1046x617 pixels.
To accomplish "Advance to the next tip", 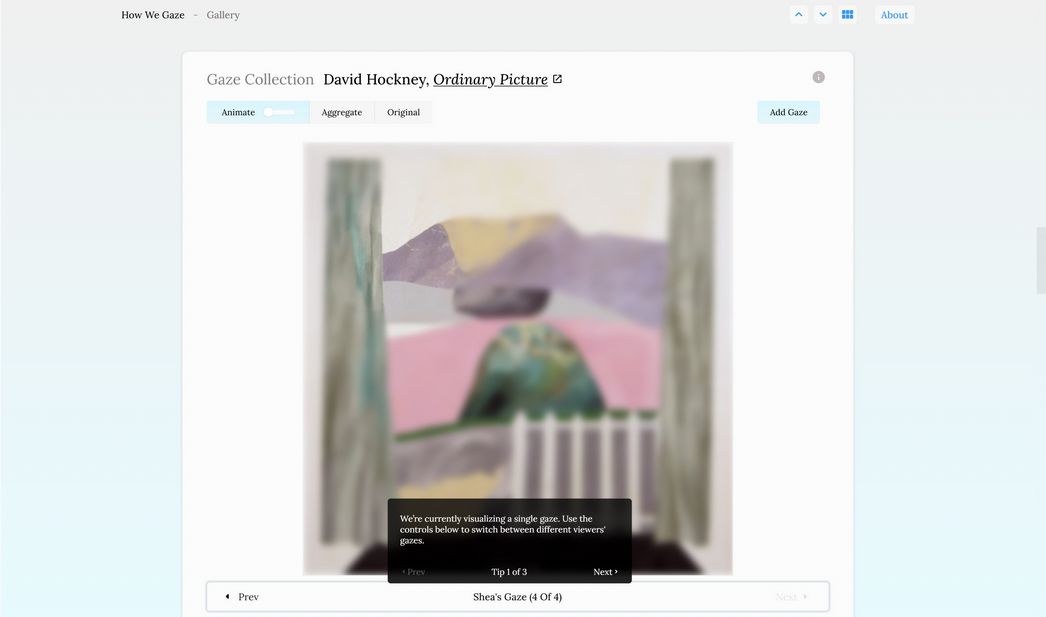I will (x=605, y=572).
